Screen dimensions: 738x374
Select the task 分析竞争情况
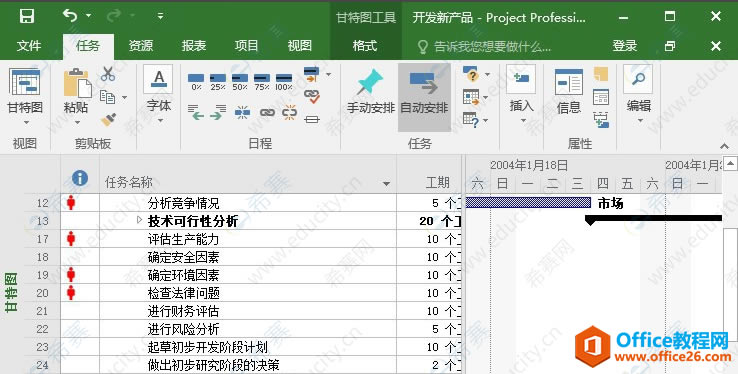183,203
